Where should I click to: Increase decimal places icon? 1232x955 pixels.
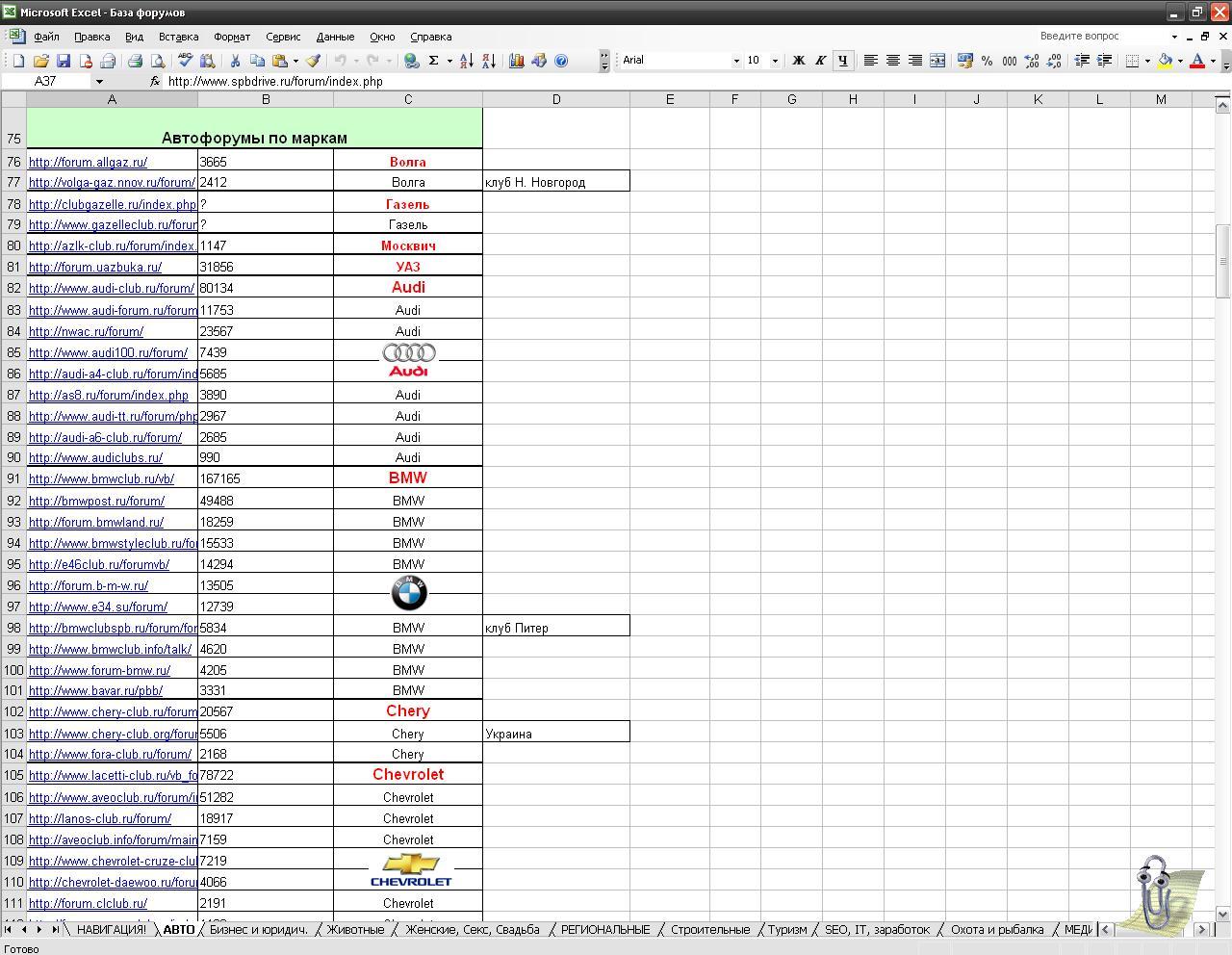[1032, 61]
